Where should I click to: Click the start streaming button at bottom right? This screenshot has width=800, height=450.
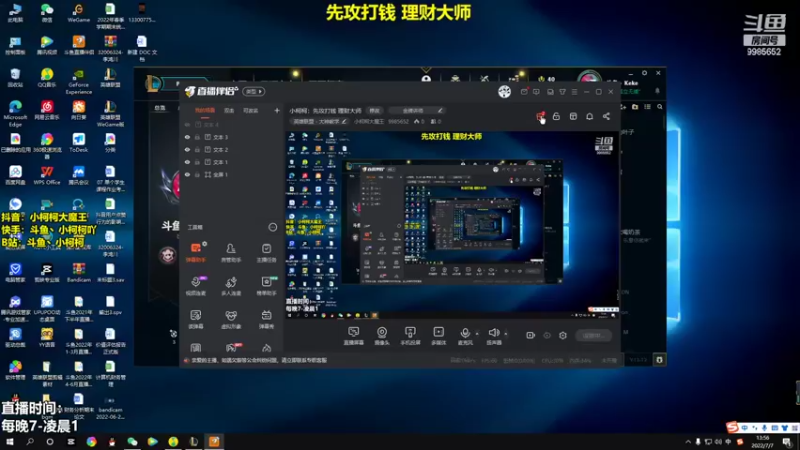tap(593, 335)
